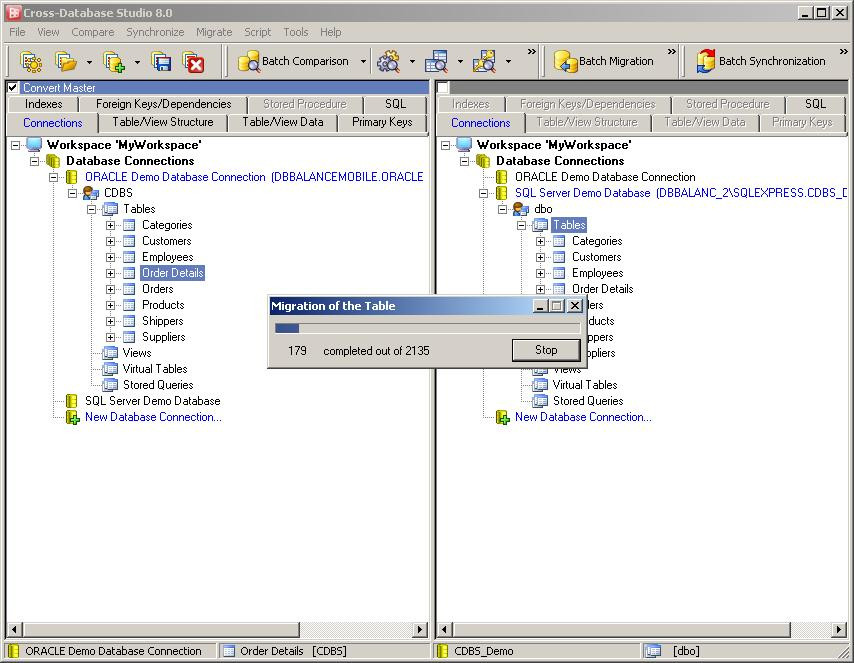This screenshot has width=854, height=663.
Task: Click the Virtual Tables icon in the left pane
Action: [110, 369]
